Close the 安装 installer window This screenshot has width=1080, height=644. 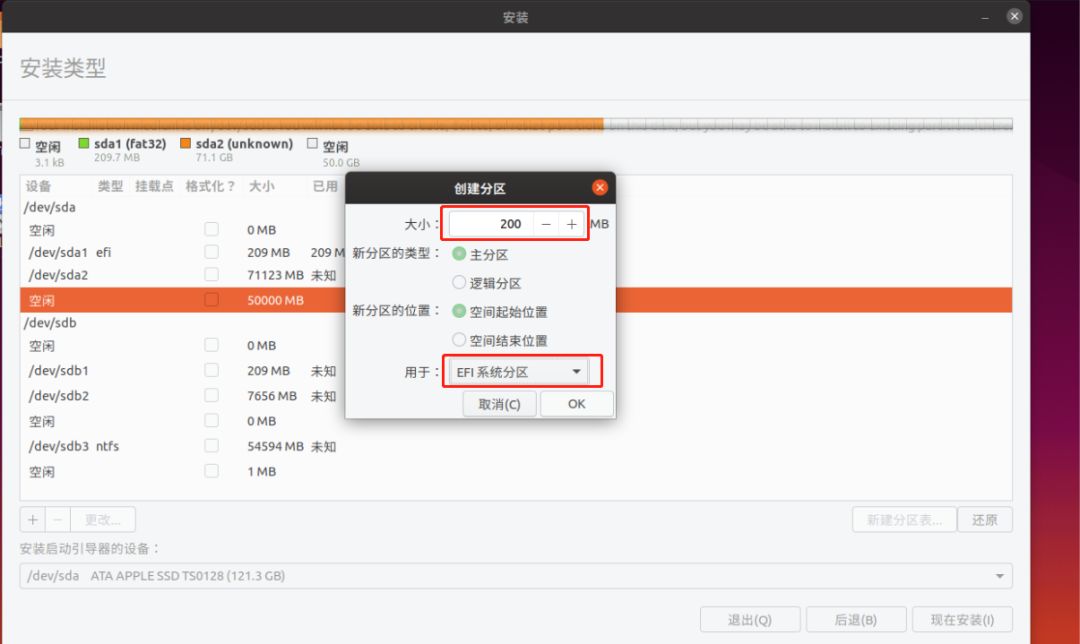(x=1014, y=16)
